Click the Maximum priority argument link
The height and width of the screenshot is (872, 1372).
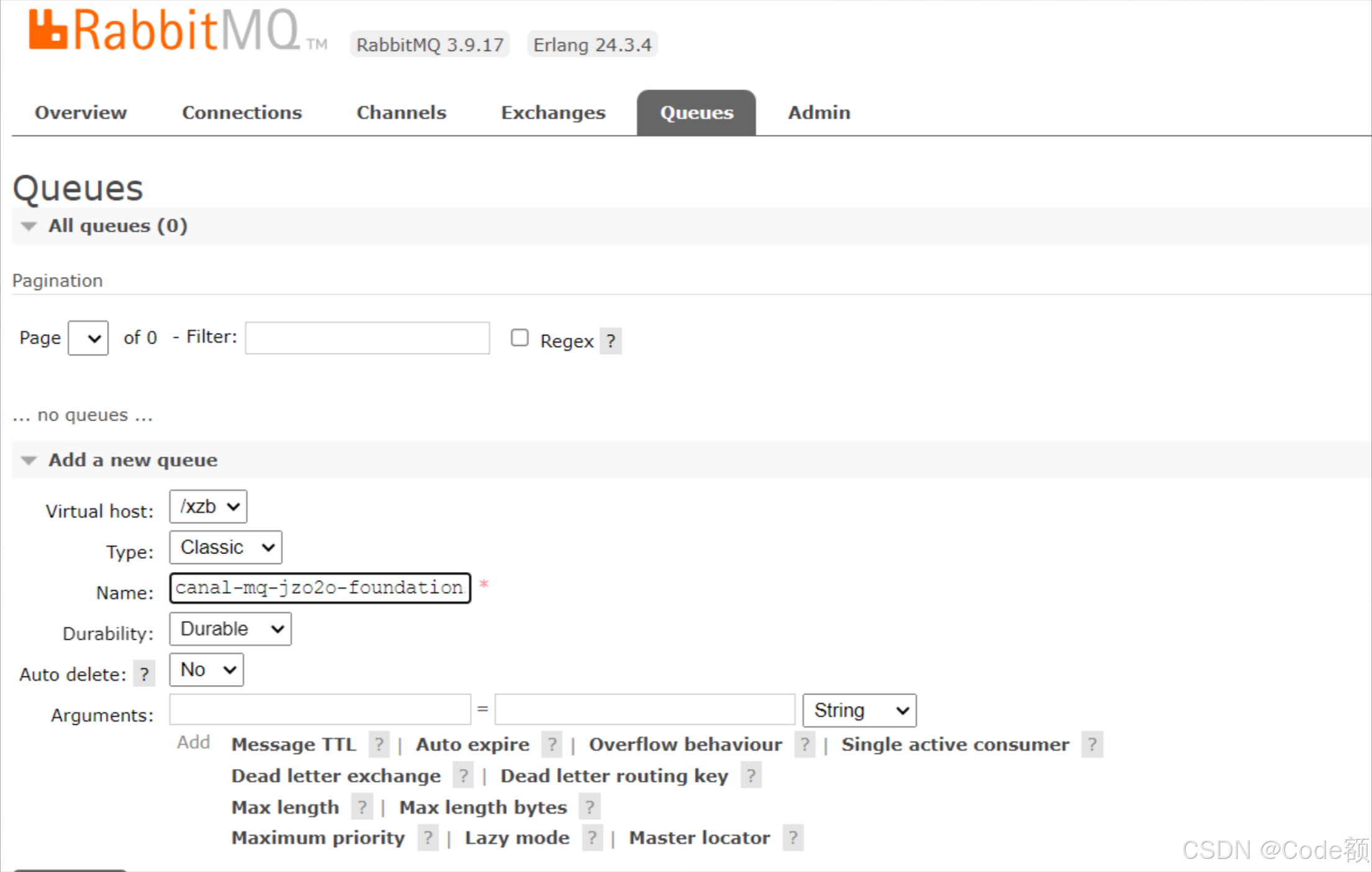[318, 838]
